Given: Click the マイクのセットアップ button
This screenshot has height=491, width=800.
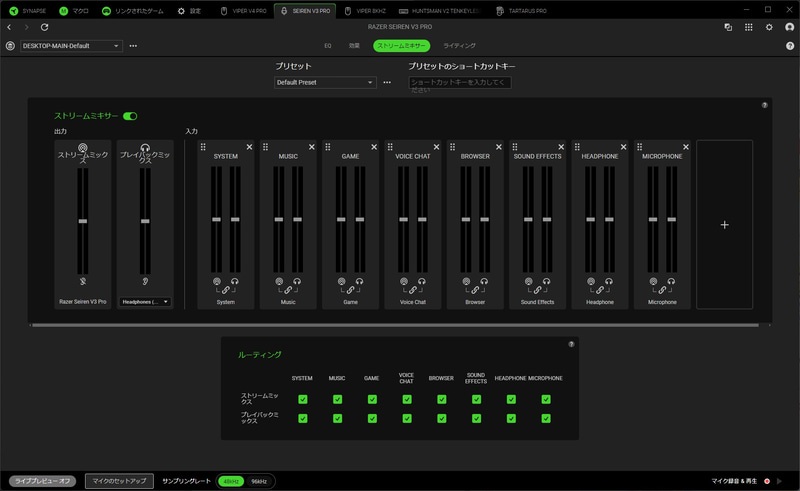Looking at the screenshot, I should (119, 481).
